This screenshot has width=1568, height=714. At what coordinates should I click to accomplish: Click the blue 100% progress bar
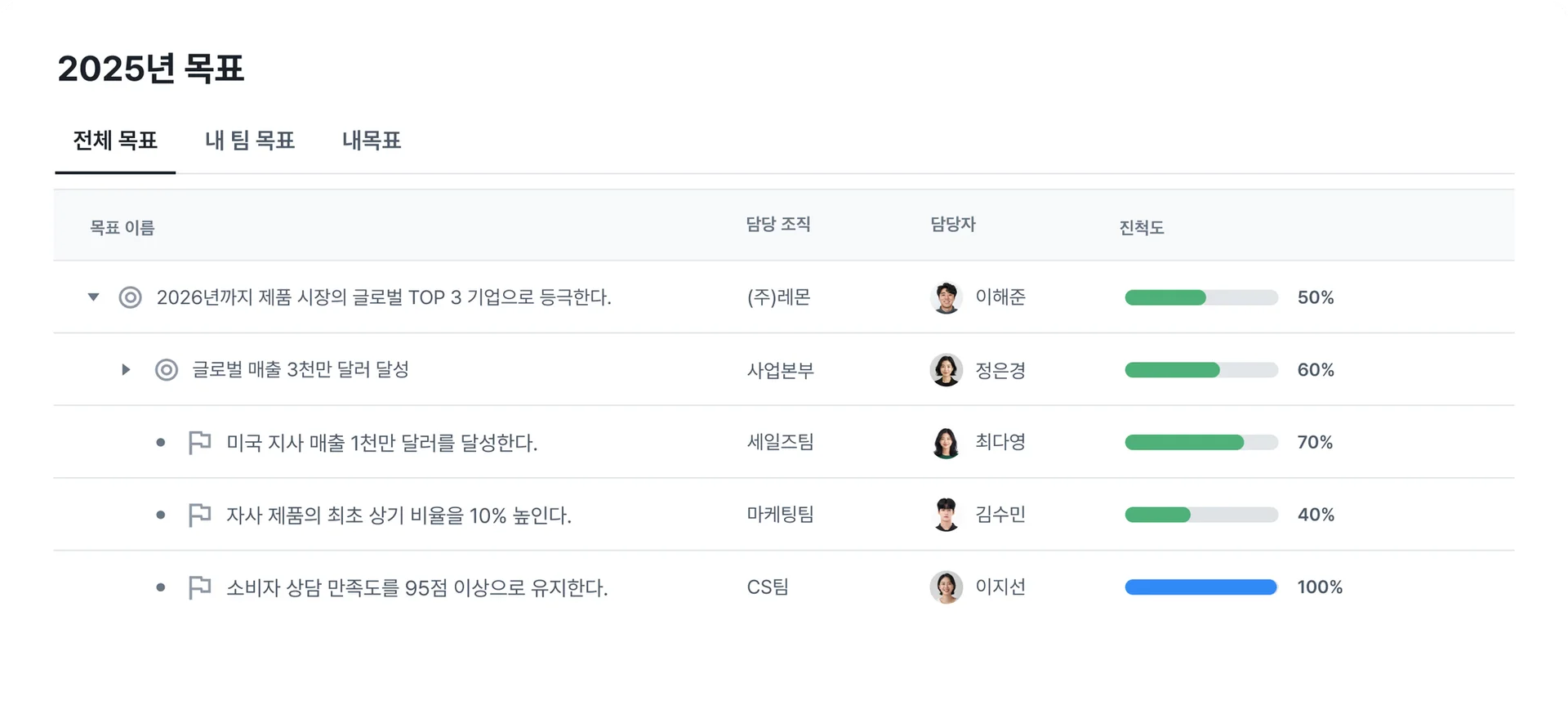(x=1200, y=587)
